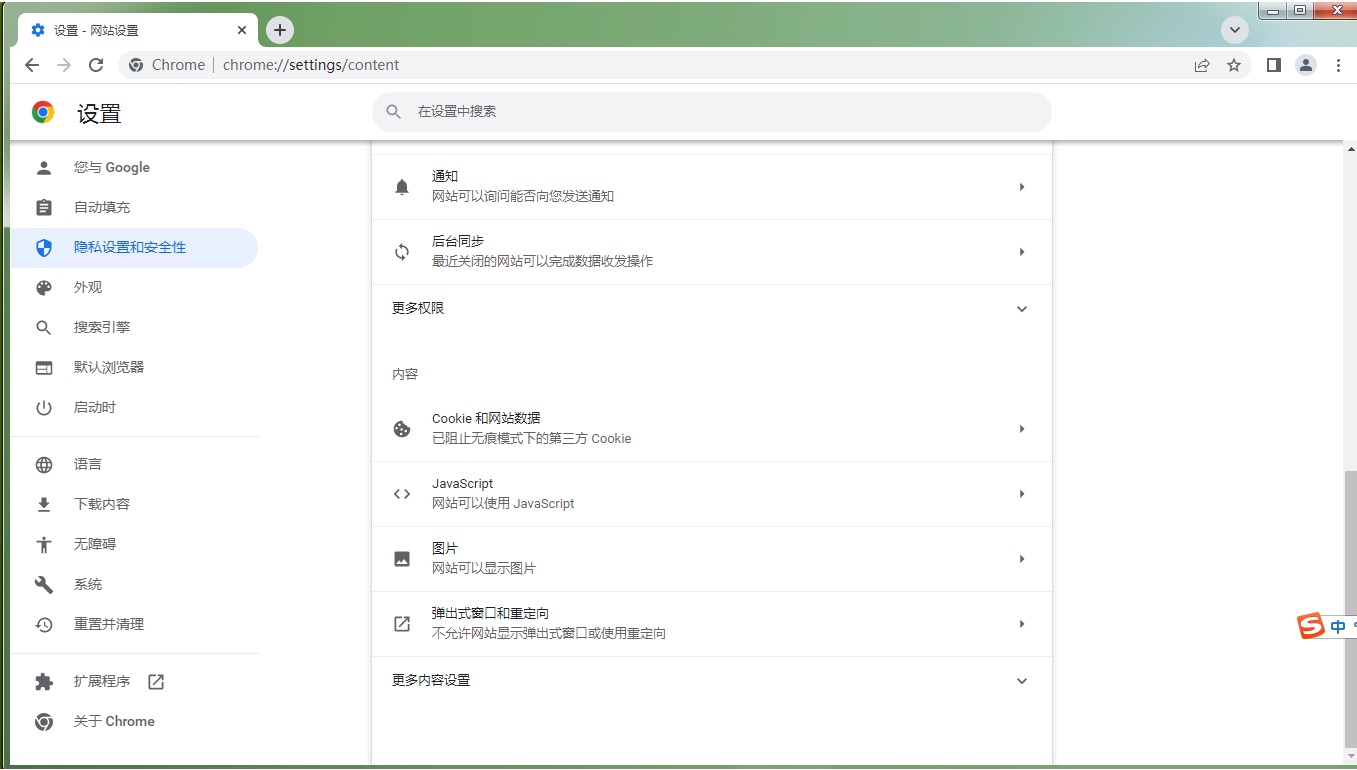1357x770 pixels.
Task: Click the shield icon for privacy settings
Action: [x=43, y=248]
